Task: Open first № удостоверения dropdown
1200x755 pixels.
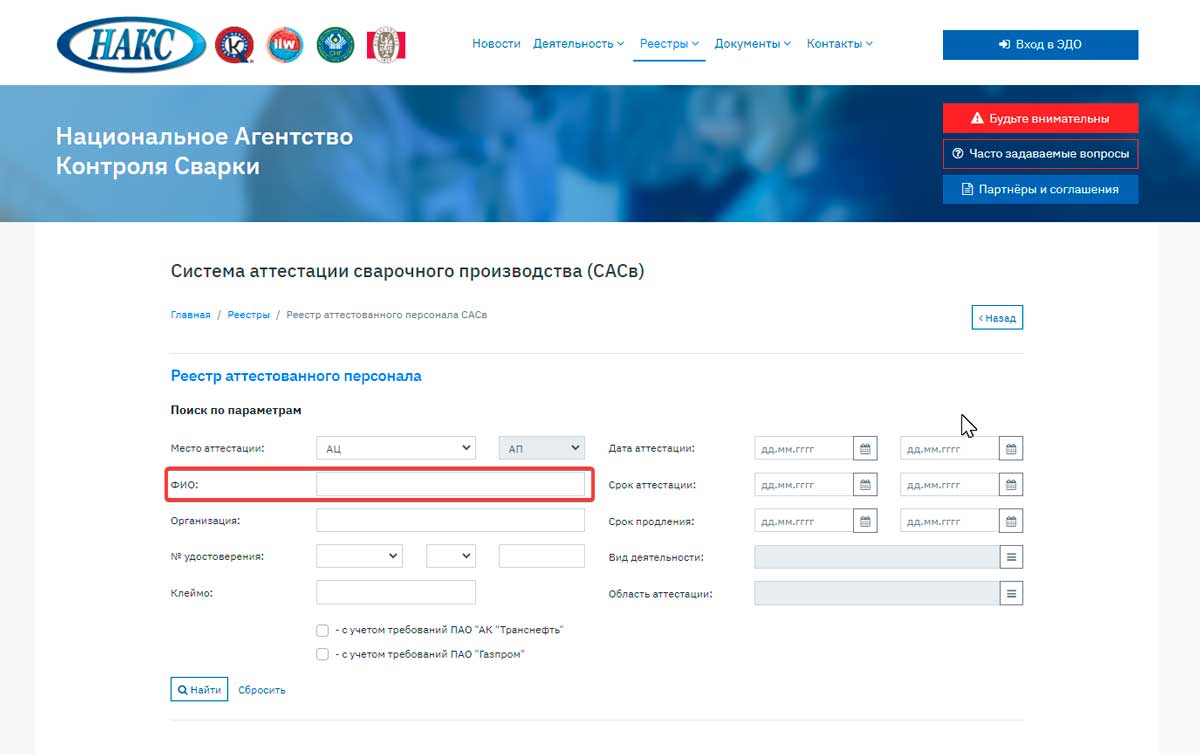Action: pos(359,556)
